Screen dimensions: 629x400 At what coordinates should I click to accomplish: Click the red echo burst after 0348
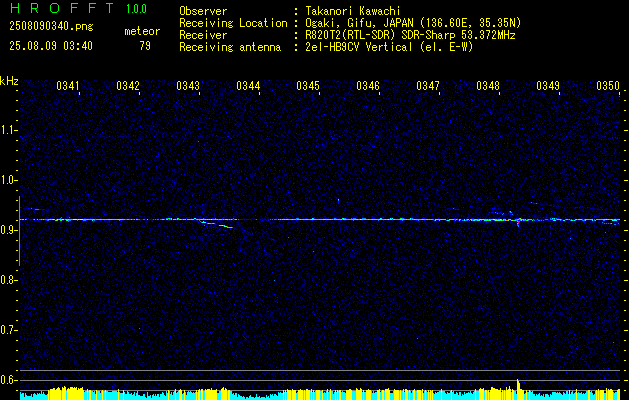pyautogui.click(x=518, y=222)
